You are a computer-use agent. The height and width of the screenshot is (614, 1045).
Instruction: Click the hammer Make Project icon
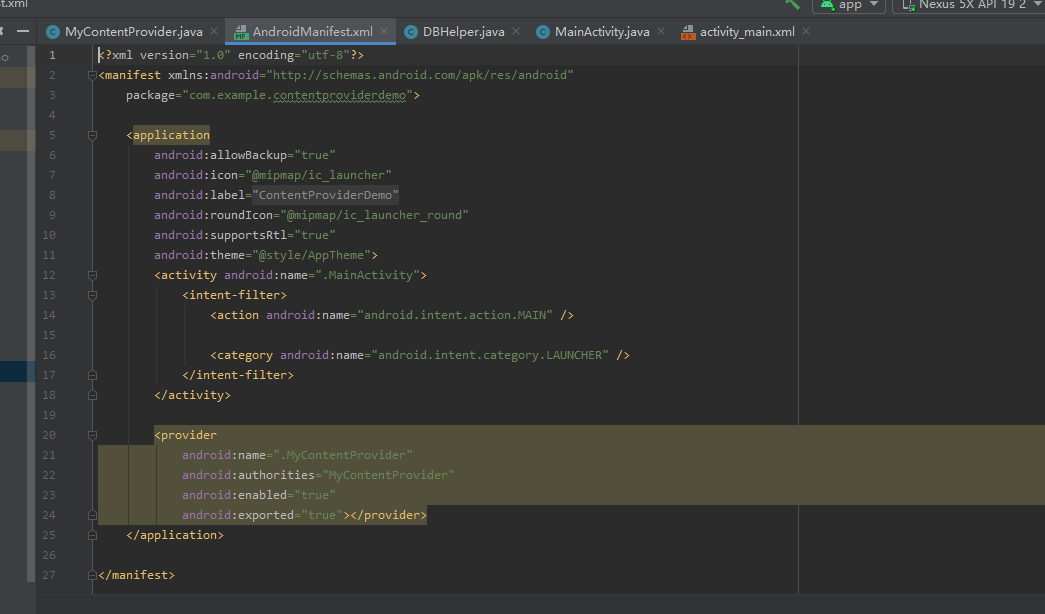pyautogui.click(x=792, y=4)
